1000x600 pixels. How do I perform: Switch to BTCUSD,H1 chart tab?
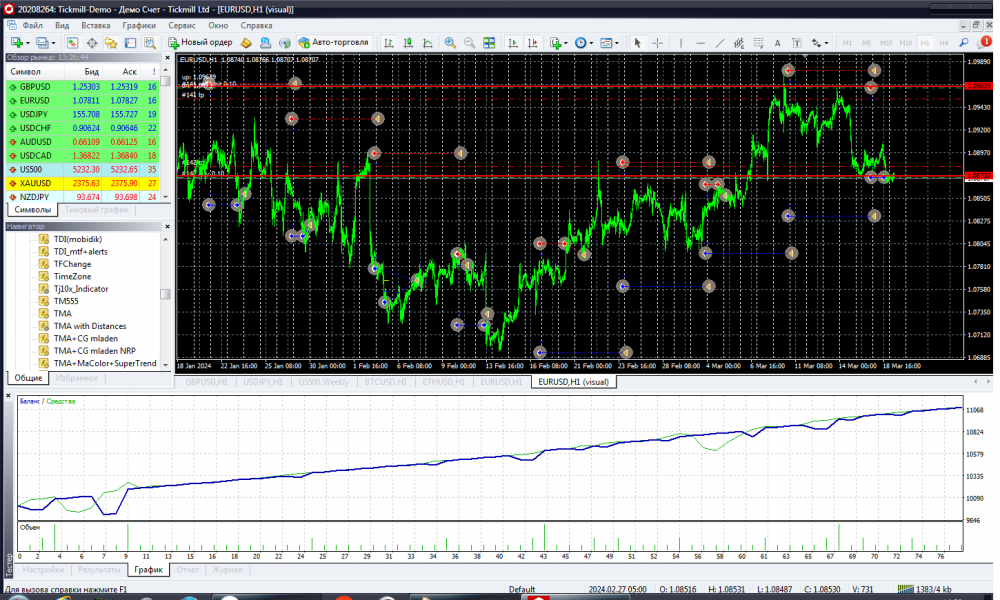coord(385,382)
